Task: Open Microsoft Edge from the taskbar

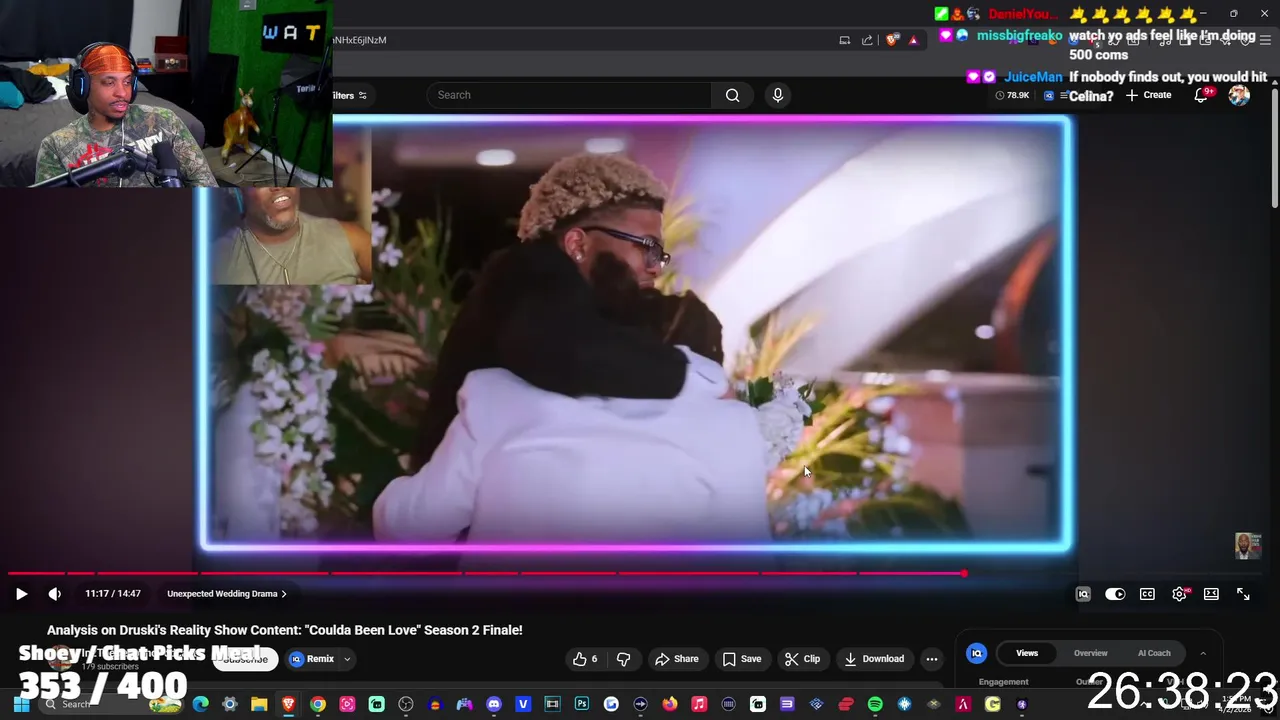Action: click(201, 704)
